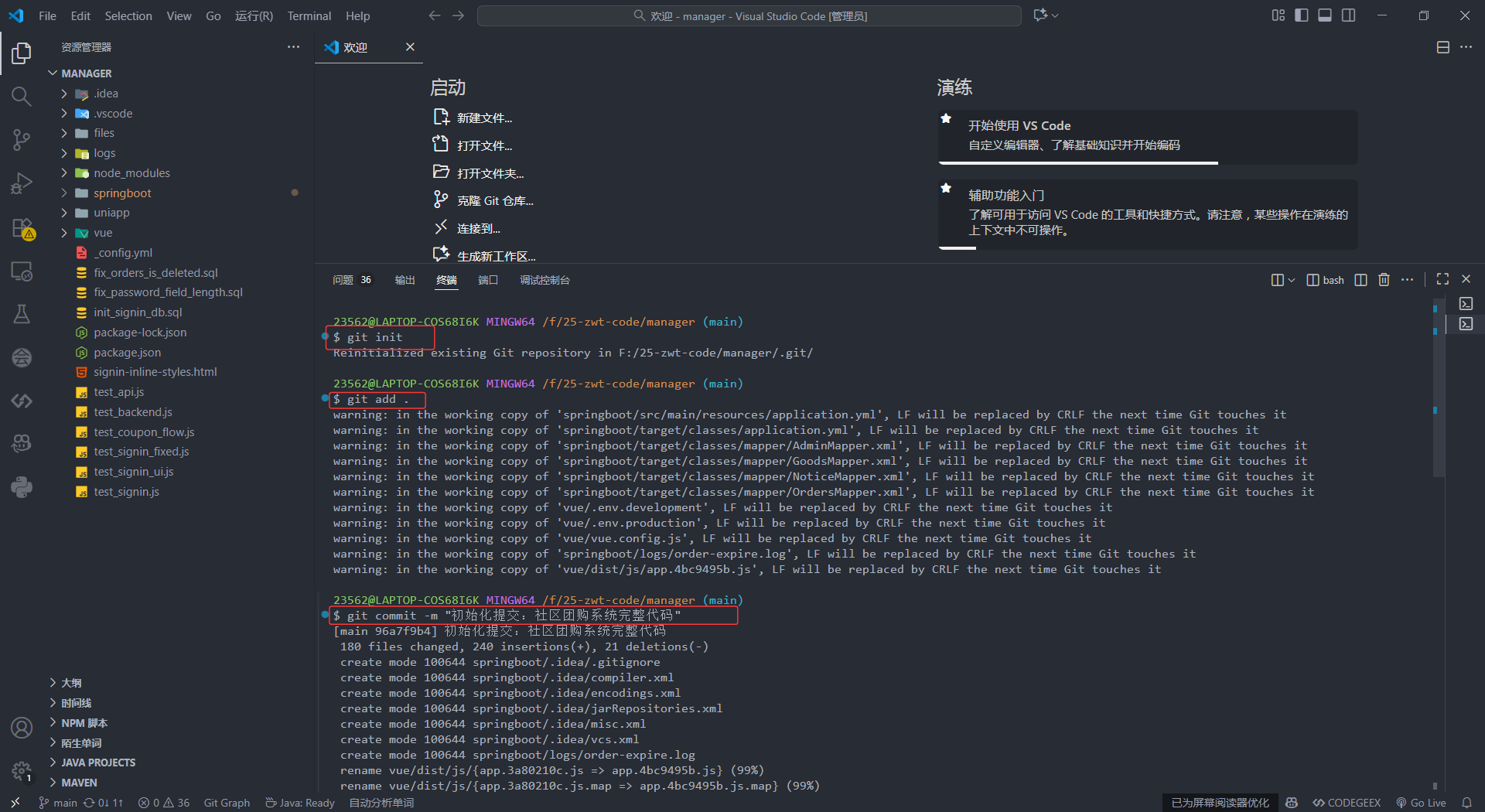Open package.json in the explorer
The image size is (1485, 812).
click(x=128, y=353)
